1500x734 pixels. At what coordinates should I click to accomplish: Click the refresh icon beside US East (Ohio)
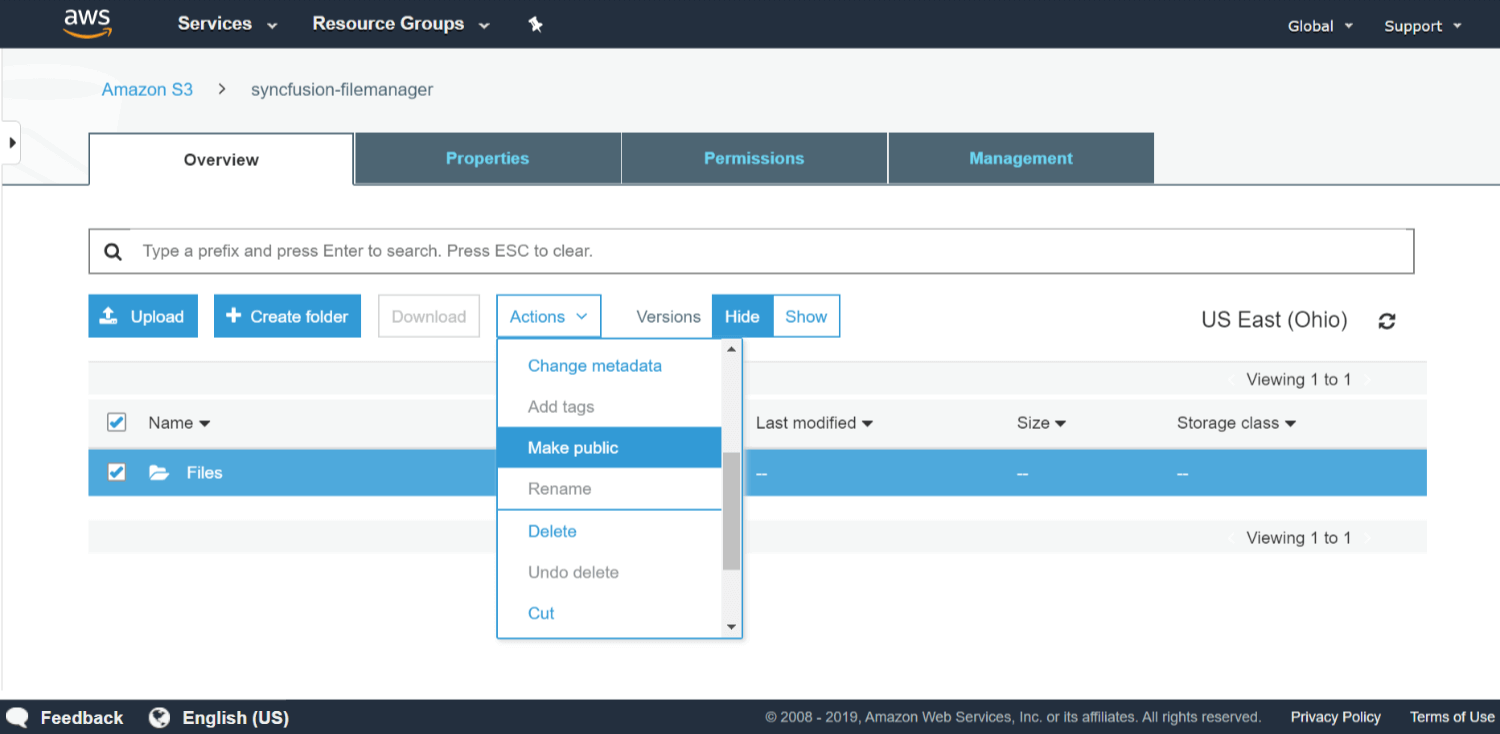click(x=1386, y=321)
